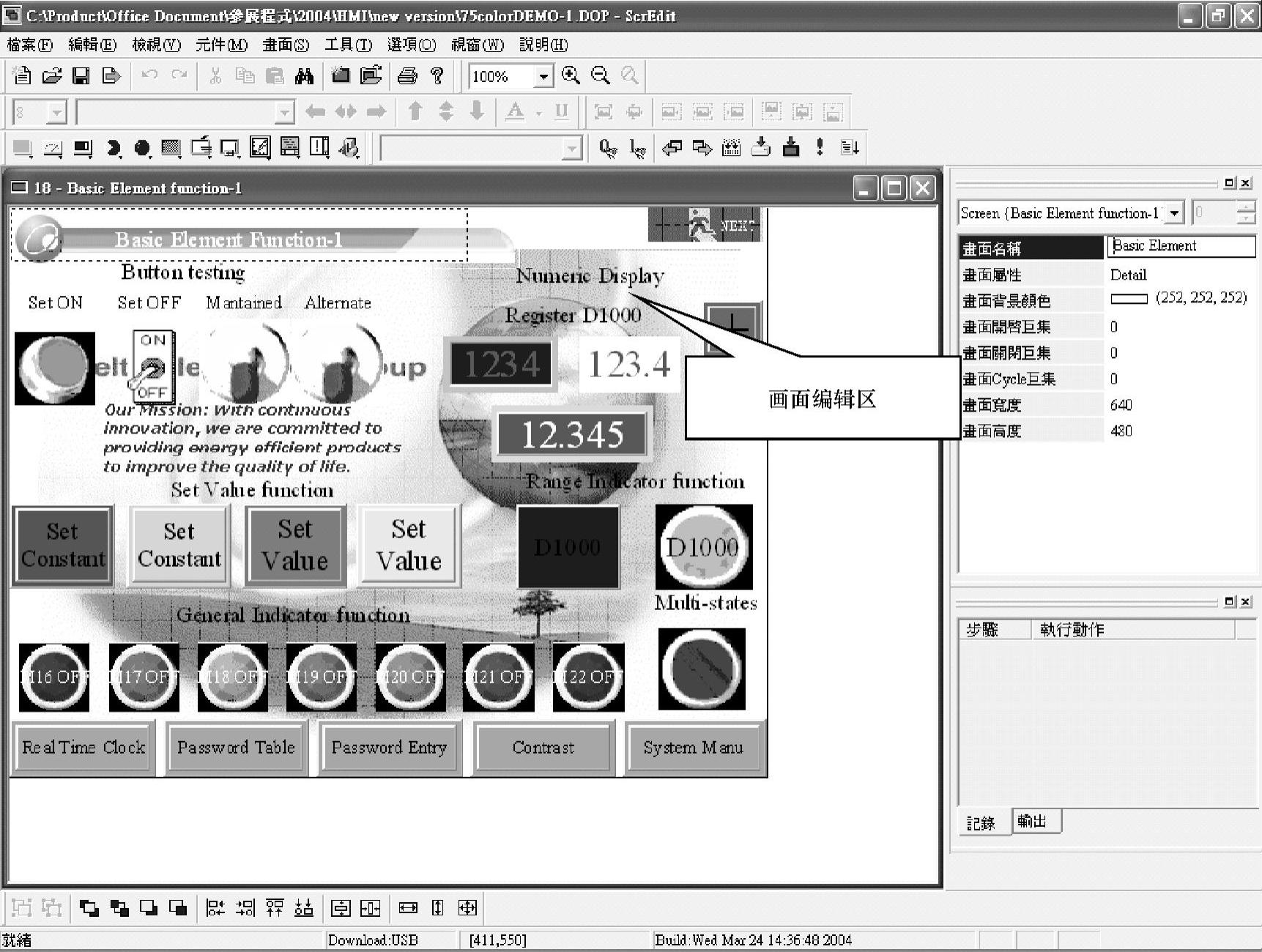Click the download-to-printer-shaped device icon
This screenshot has height=952, width=1262.
pyautogui.click(x=761, y=148)
